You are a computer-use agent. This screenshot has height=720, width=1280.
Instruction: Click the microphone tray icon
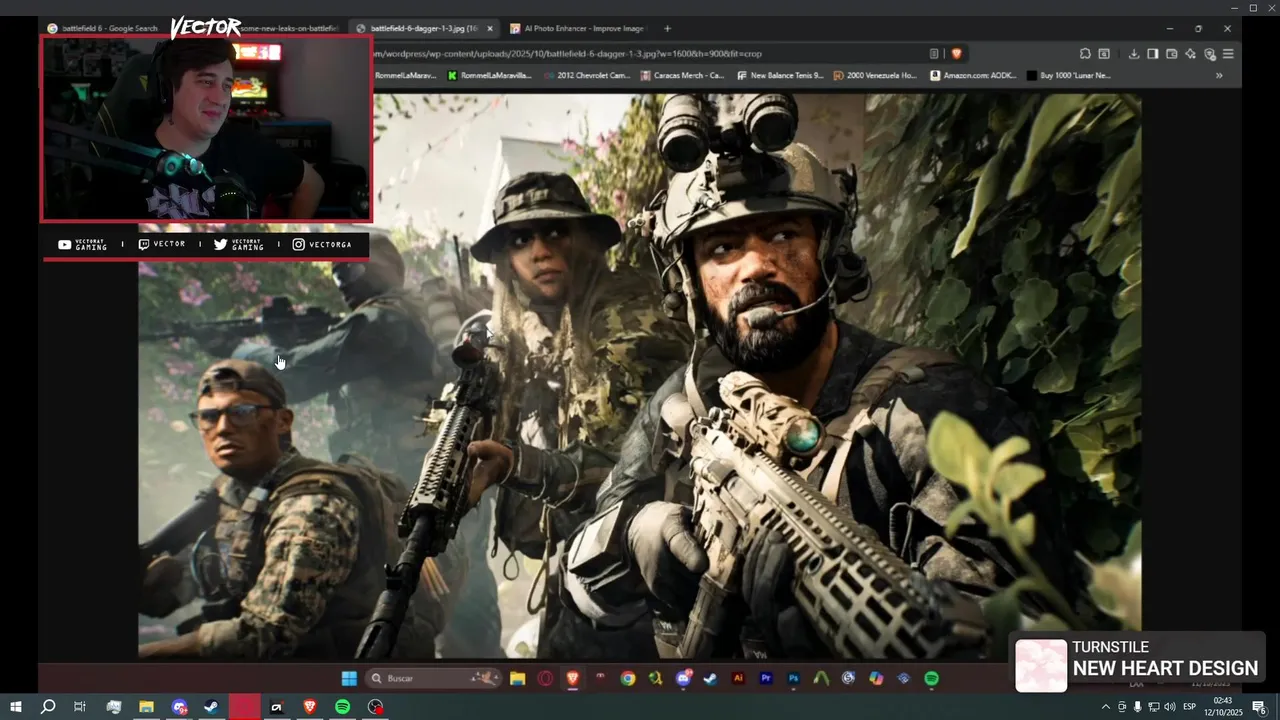pyautogui.click(x=1138, y=707)
